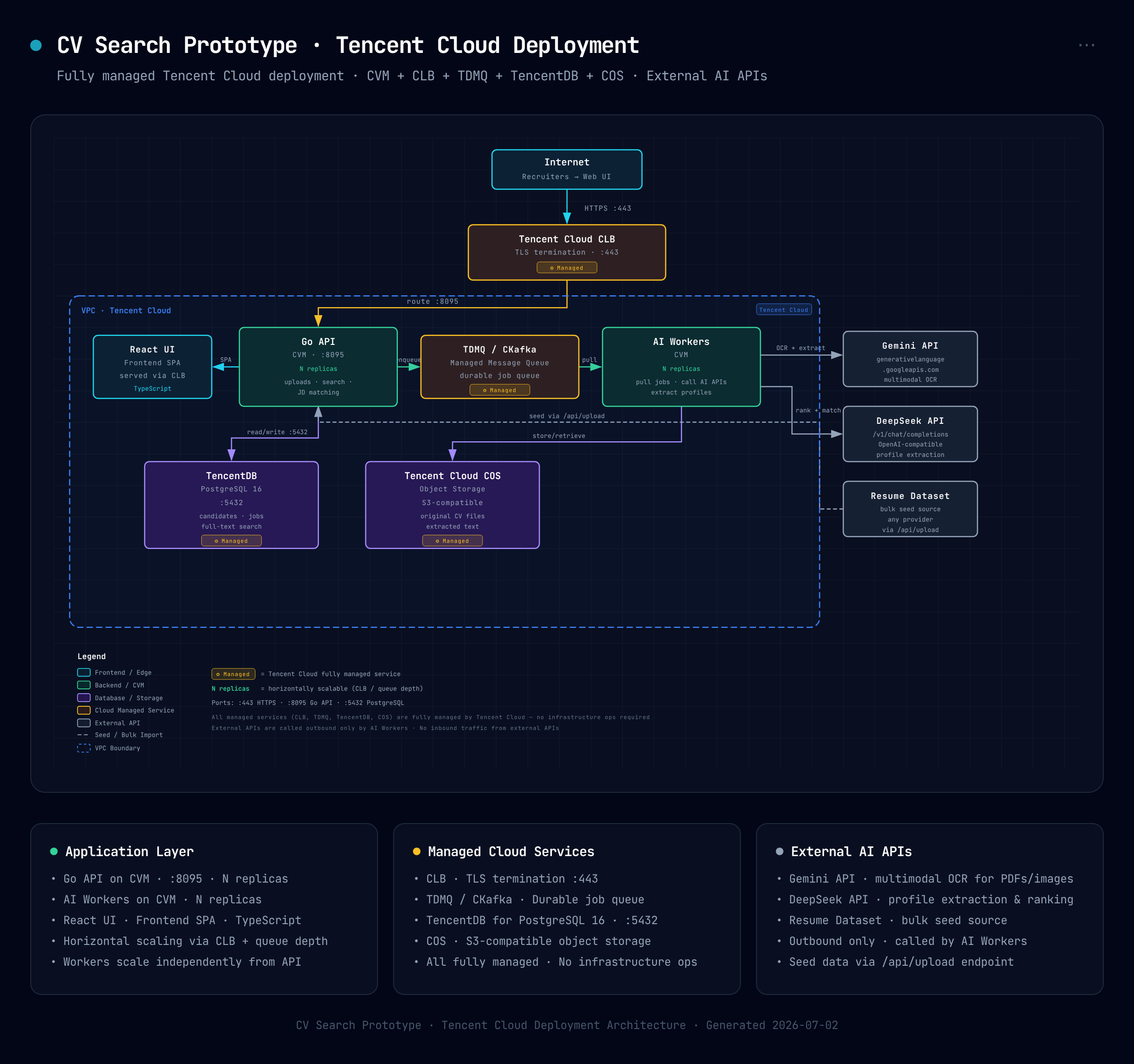Click the Ports legend line
Image resolution: width=1134 pixels, height=1064 pixels.
(x=308, y=703)
